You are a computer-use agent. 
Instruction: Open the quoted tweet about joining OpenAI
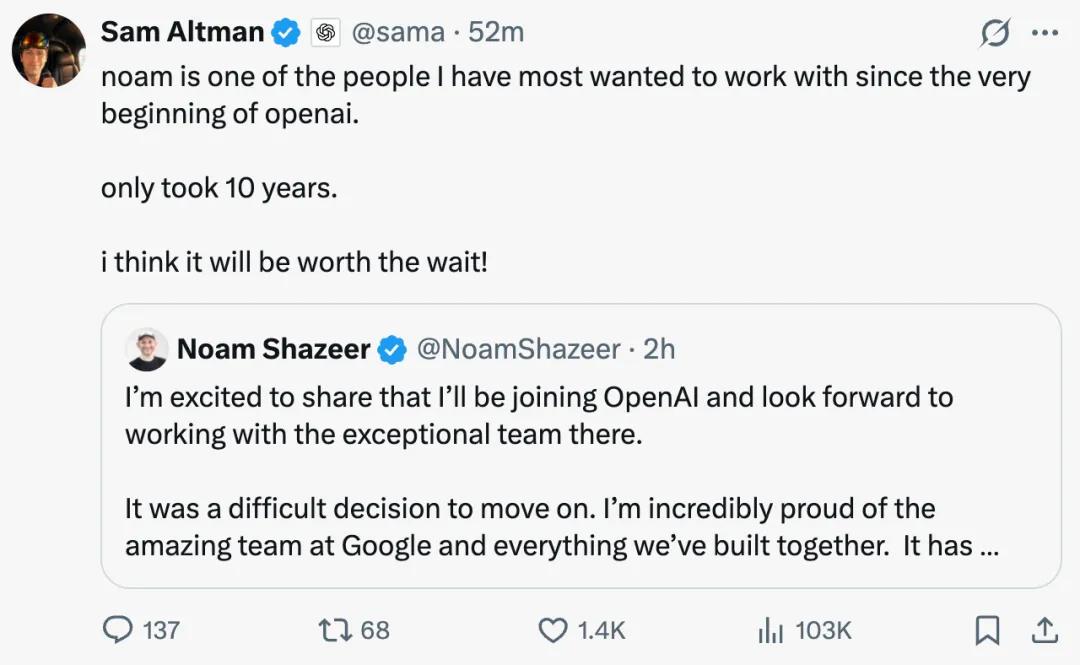pos(581,446)
